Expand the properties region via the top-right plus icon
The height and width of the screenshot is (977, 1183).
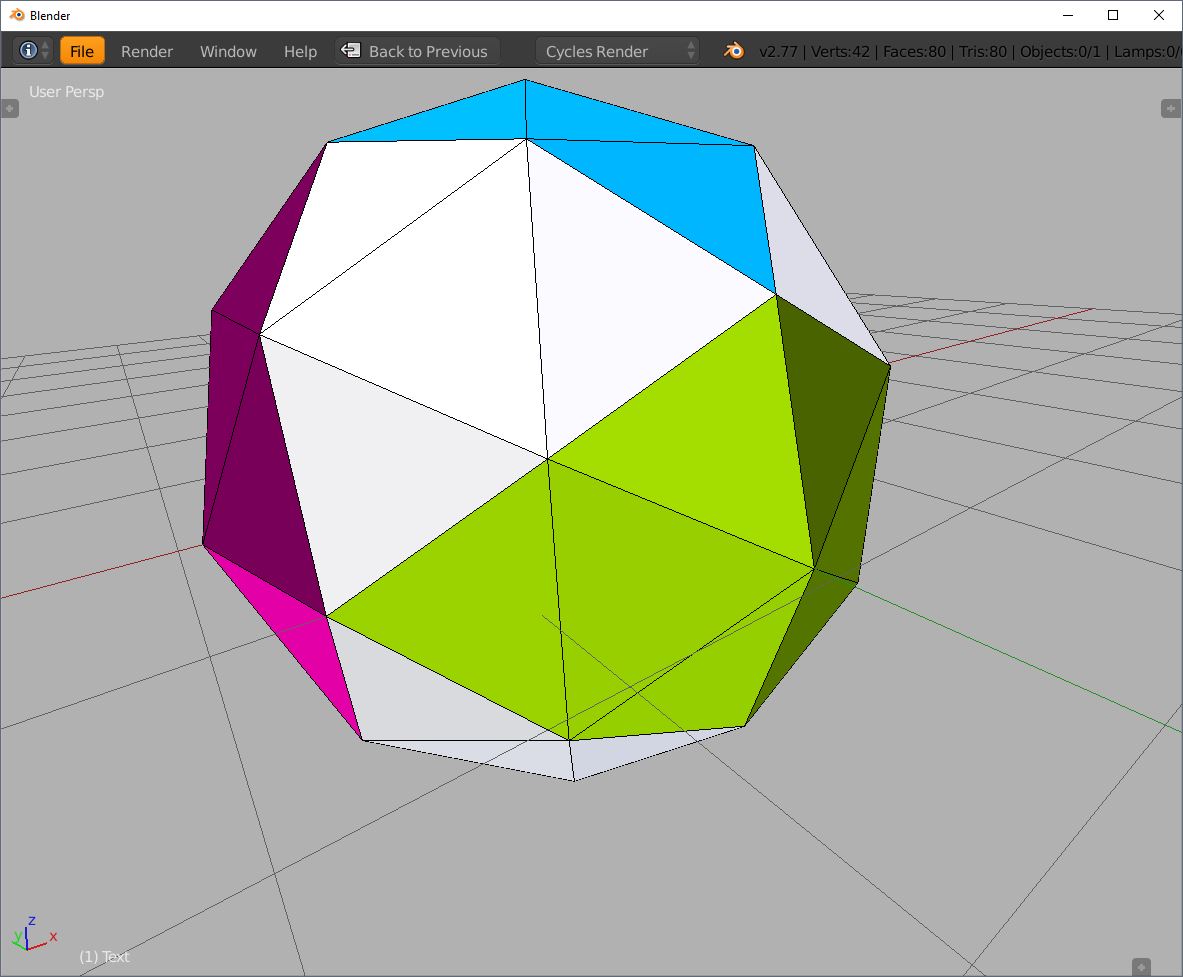pos(1172,108)
